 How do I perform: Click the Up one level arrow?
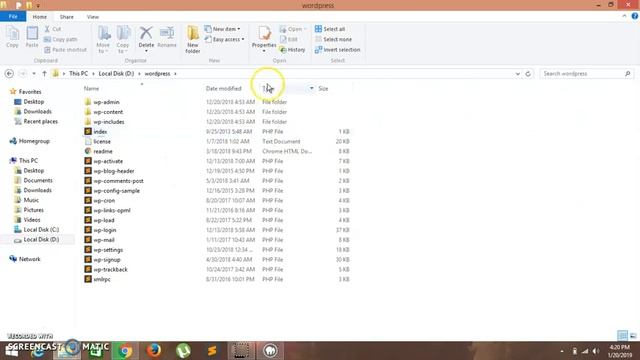pos(44,74)
